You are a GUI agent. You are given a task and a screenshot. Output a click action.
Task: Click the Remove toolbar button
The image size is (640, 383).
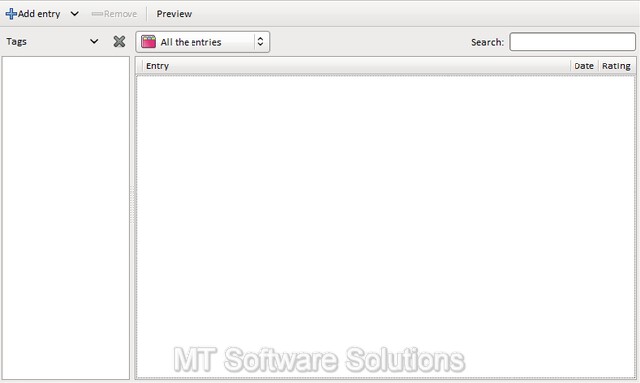click(x=114, y=14)
